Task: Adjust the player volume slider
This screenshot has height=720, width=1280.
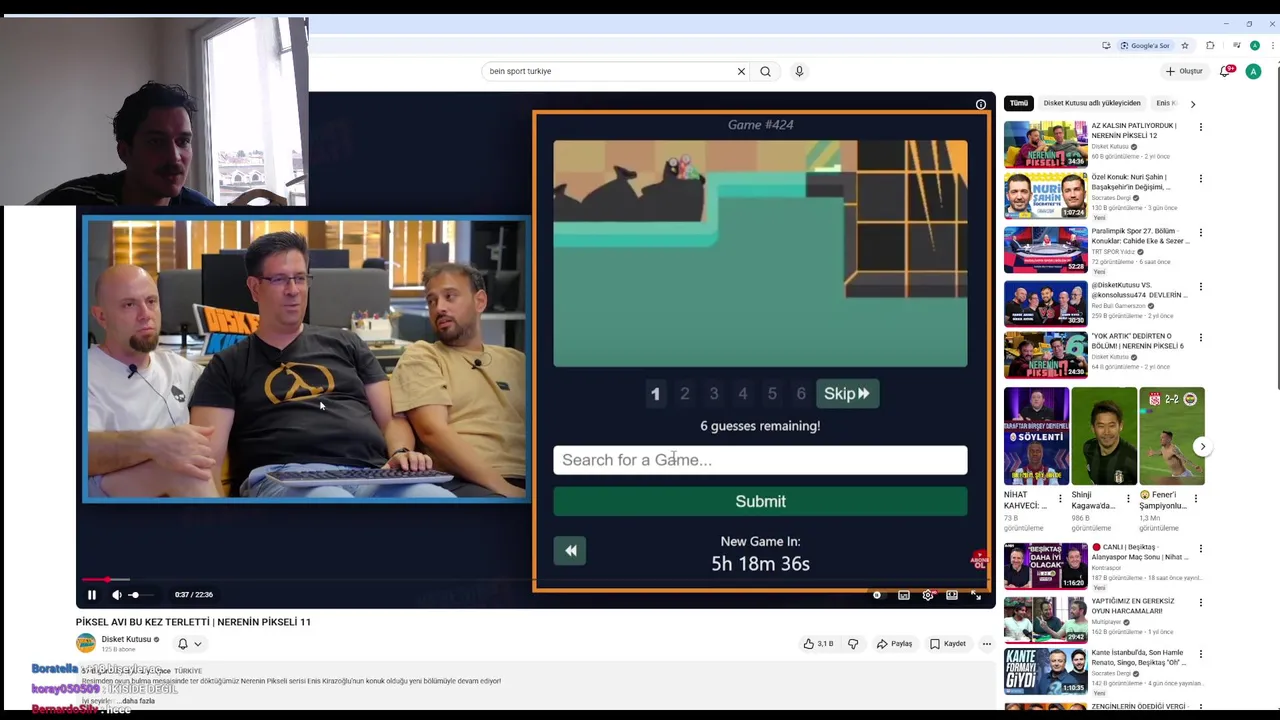Action: [x=141, y=595]
